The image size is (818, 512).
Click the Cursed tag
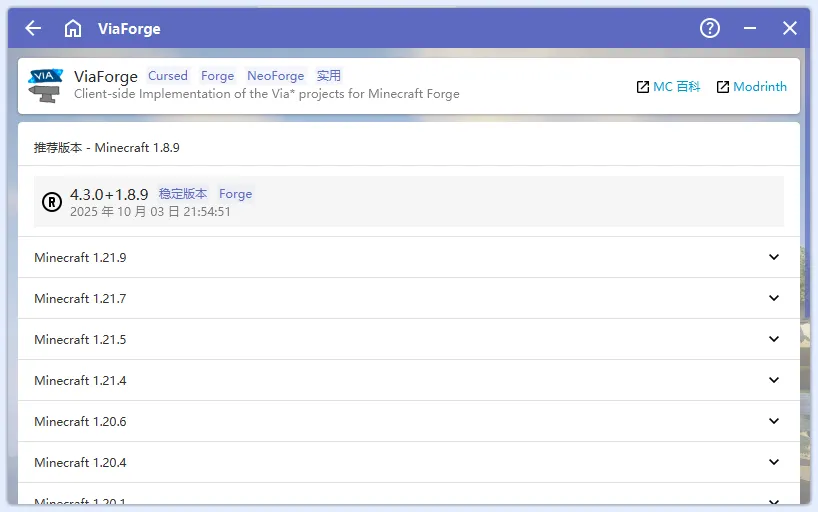click(168, 76)
